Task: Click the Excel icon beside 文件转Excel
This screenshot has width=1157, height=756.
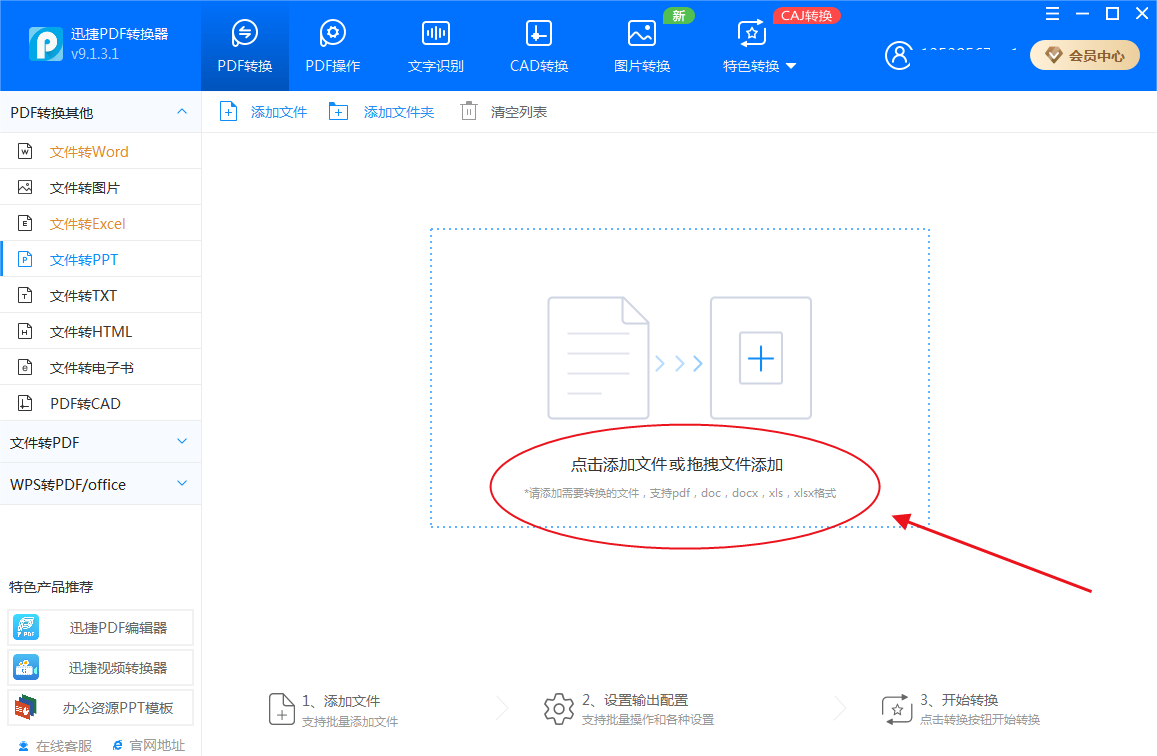Action: coord(25,223)
